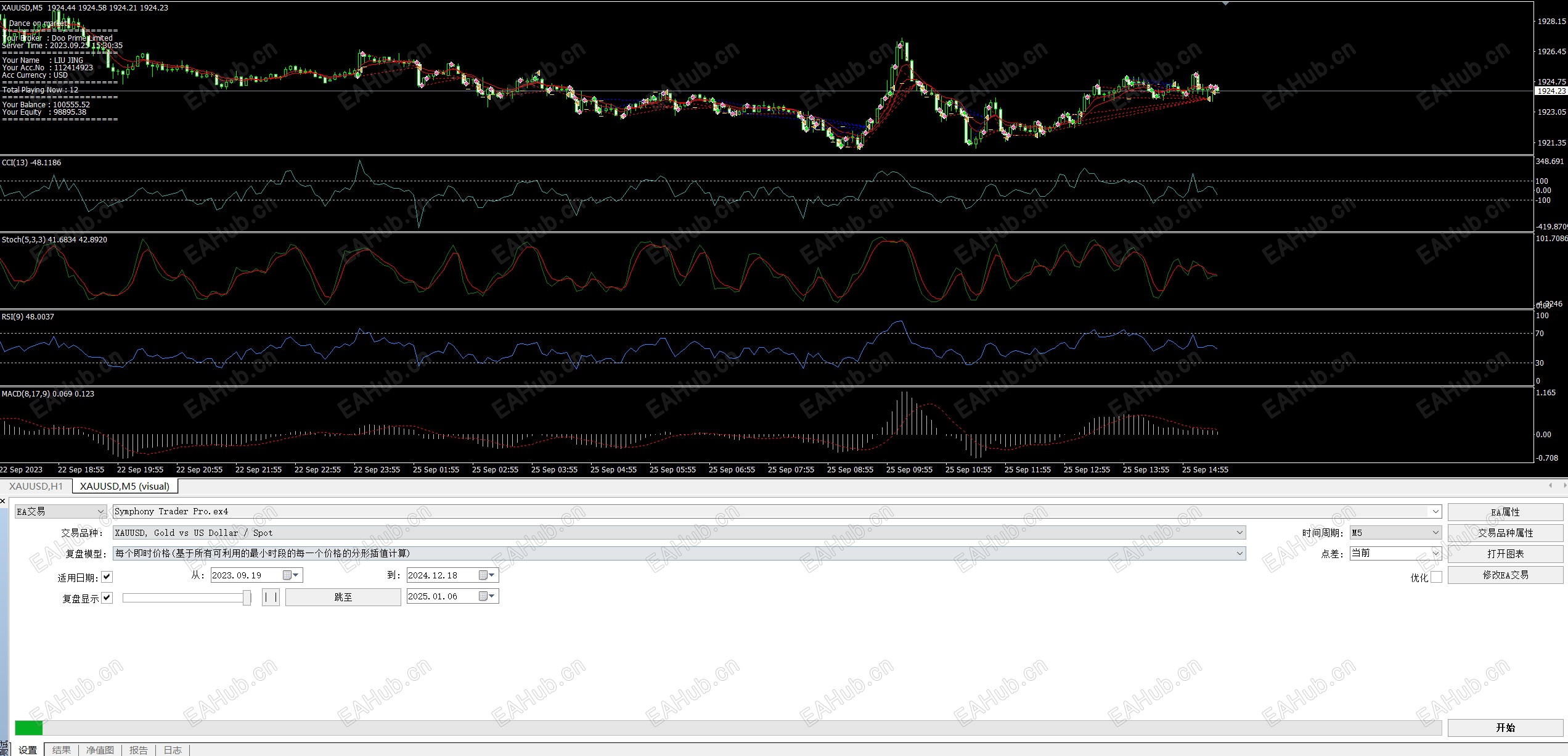Close the strategy tester panel with X
The image size is (1568, 756).
(x=4, y=501)
